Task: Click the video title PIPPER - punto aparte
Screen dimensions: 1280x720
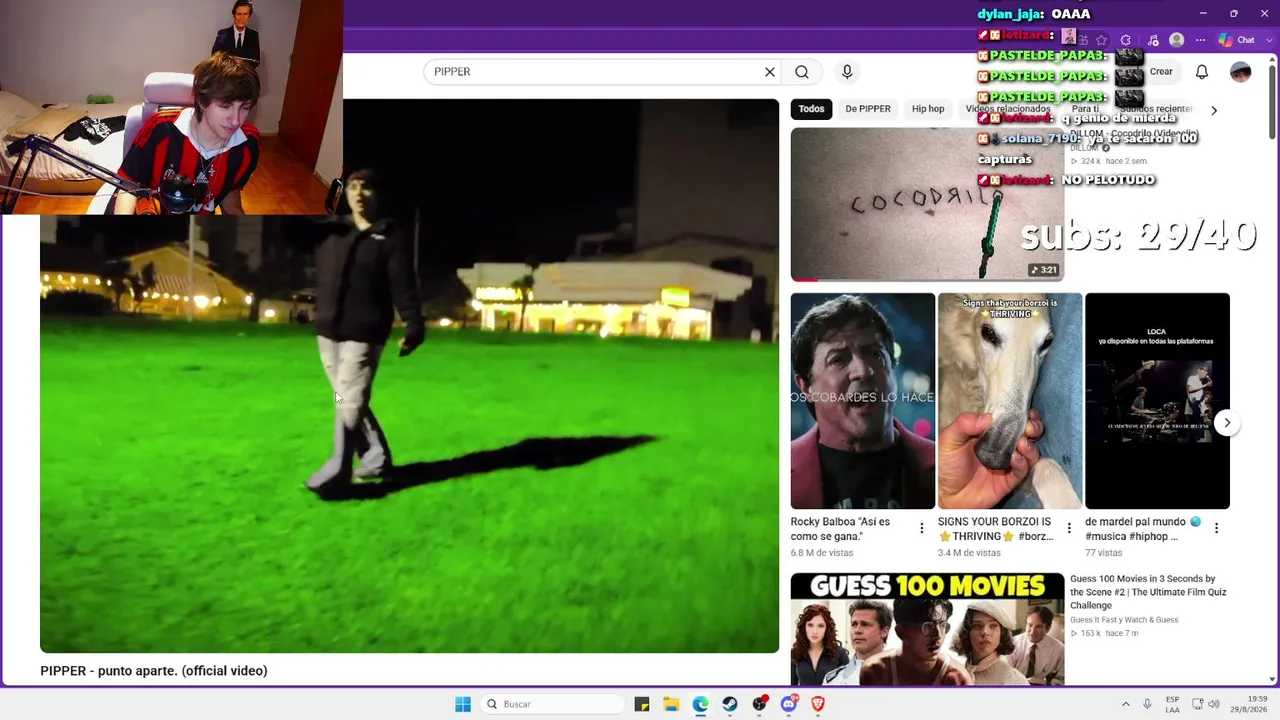Action: 154,671
